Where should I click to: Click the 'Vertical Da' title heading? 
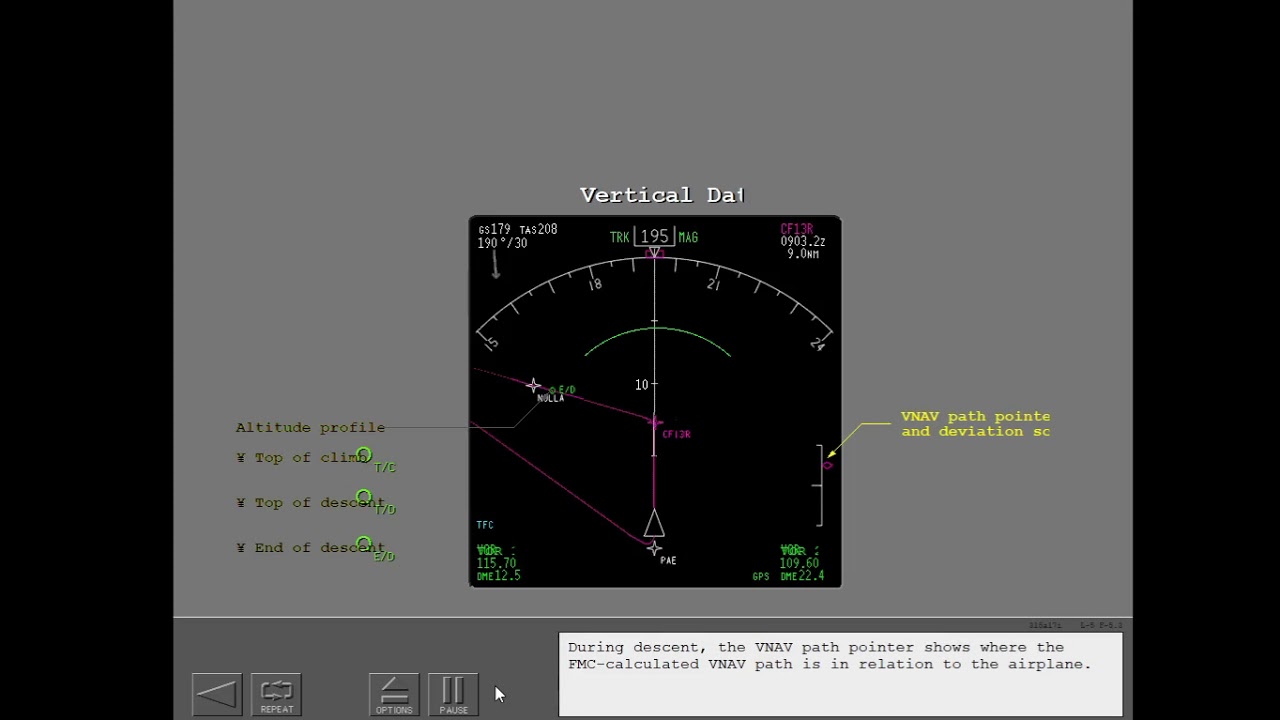click(x=662, y=195)
